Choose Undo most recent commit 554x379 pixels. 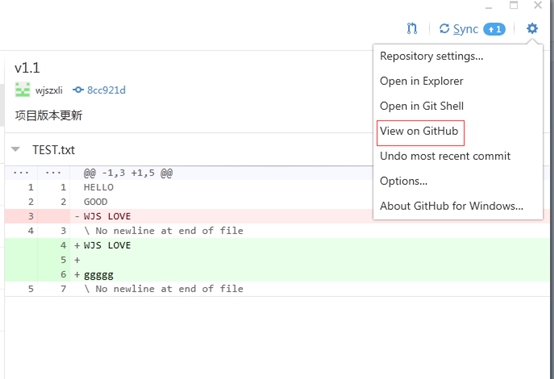pos(445,156)
